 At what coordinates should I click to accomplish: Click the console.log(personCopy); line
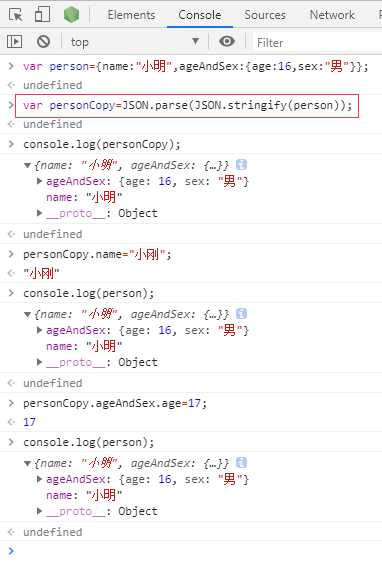[x=101, y=144]
